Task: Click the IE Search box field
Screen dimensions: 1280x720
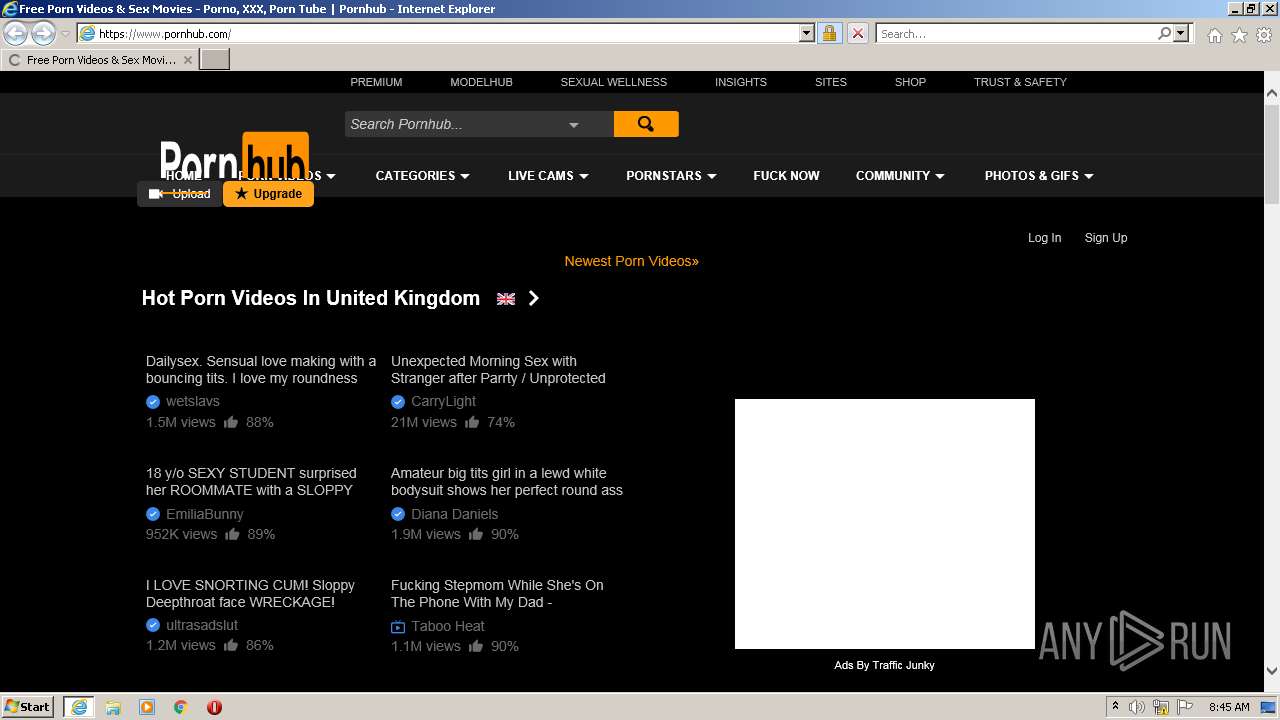Action: tap(1016, 33)
